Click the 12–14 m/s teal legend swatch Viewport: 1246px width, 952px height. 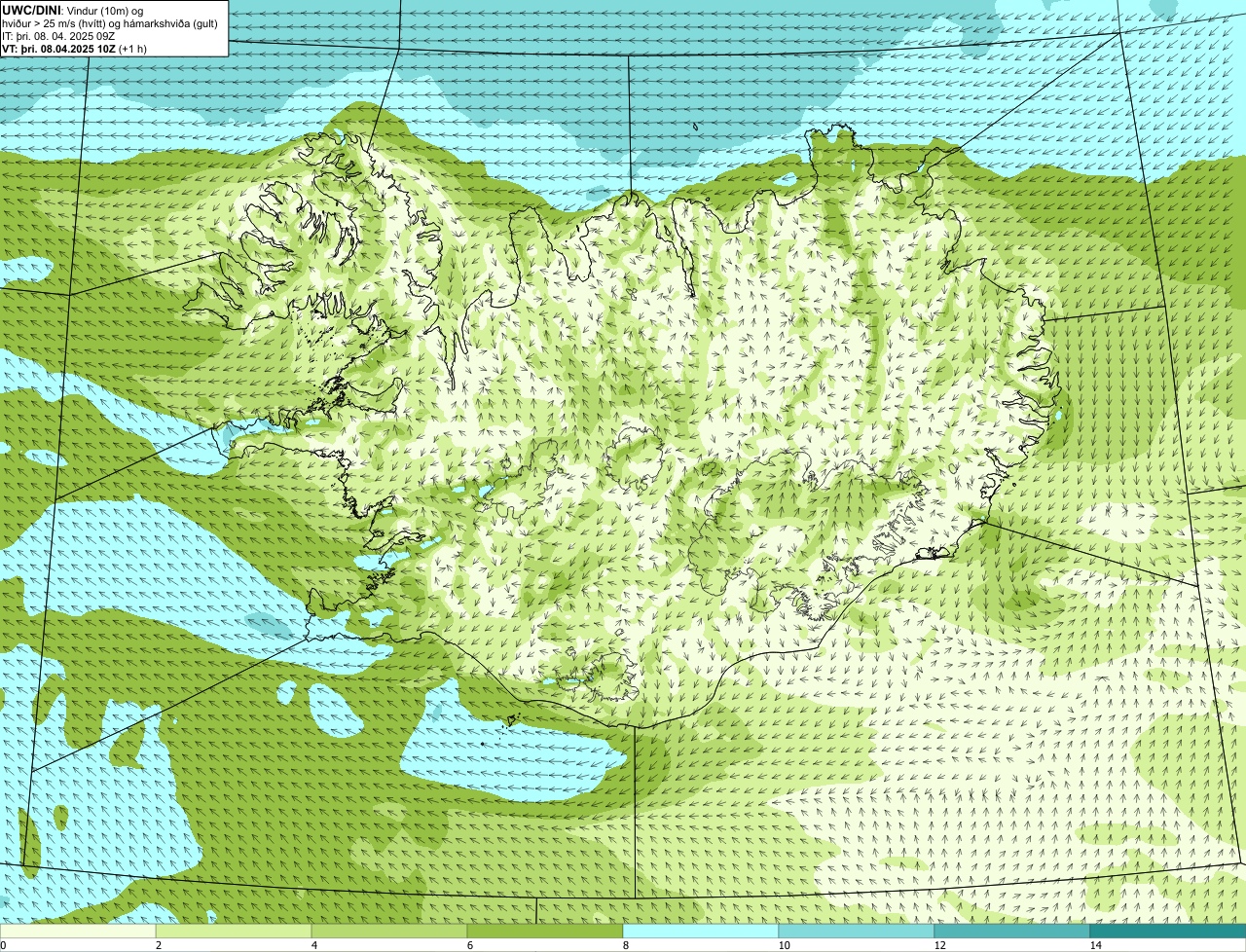(1012, 931)
